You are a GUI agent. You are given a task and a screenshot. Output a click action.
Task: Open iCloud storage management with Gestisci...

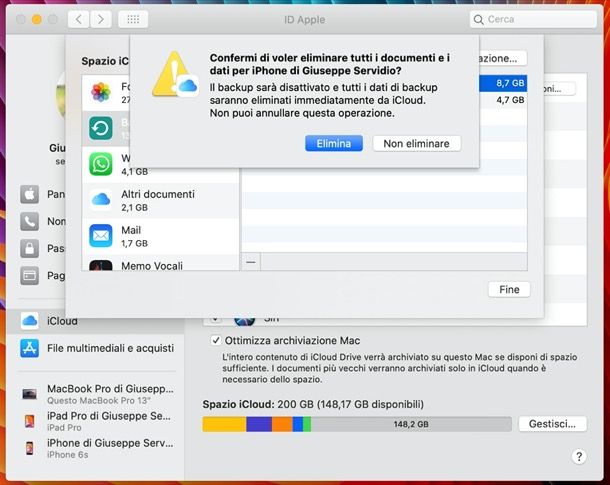coord(552,424)
